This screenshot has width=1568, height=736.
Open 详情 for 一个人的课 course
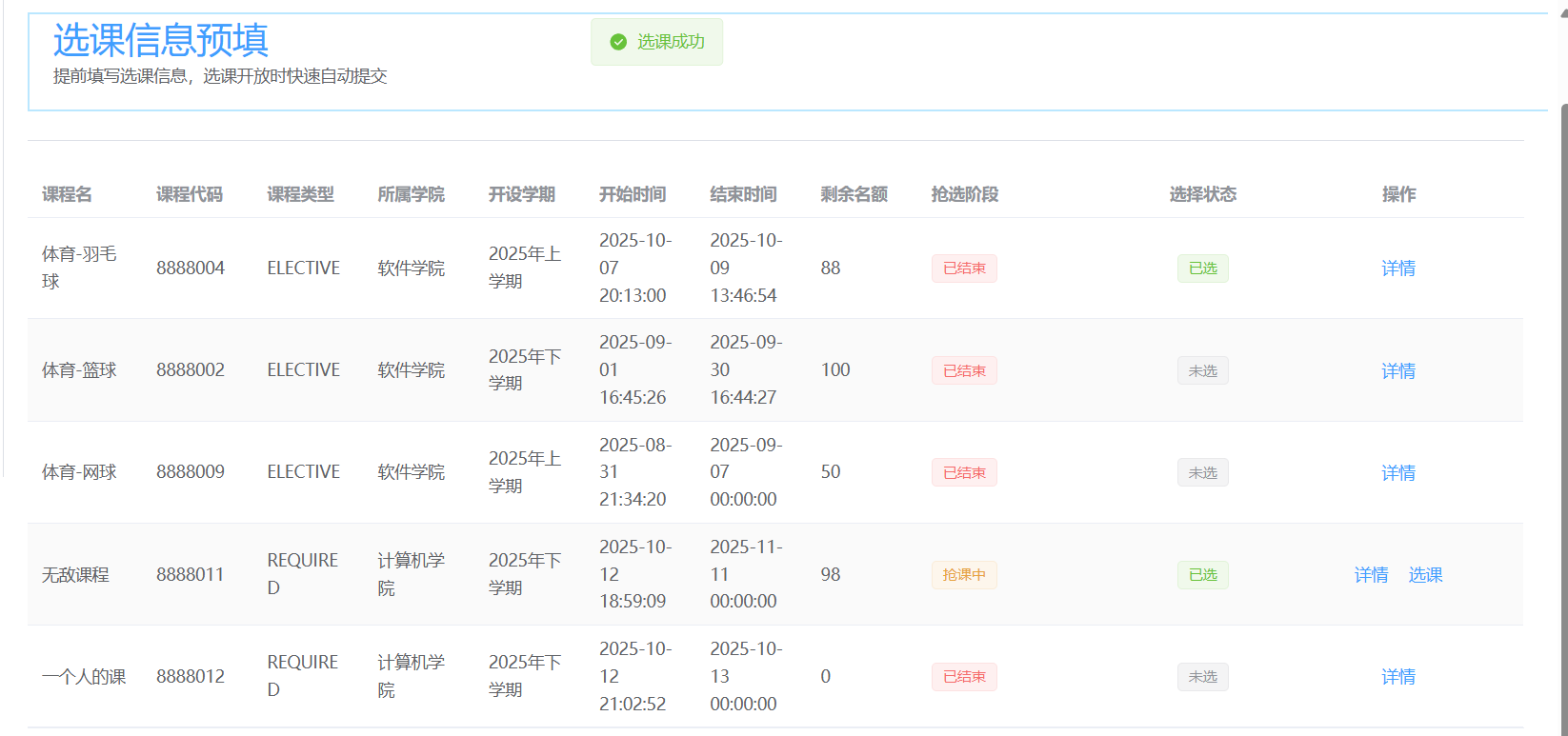pyautogui.click(x=1397, y=677)
